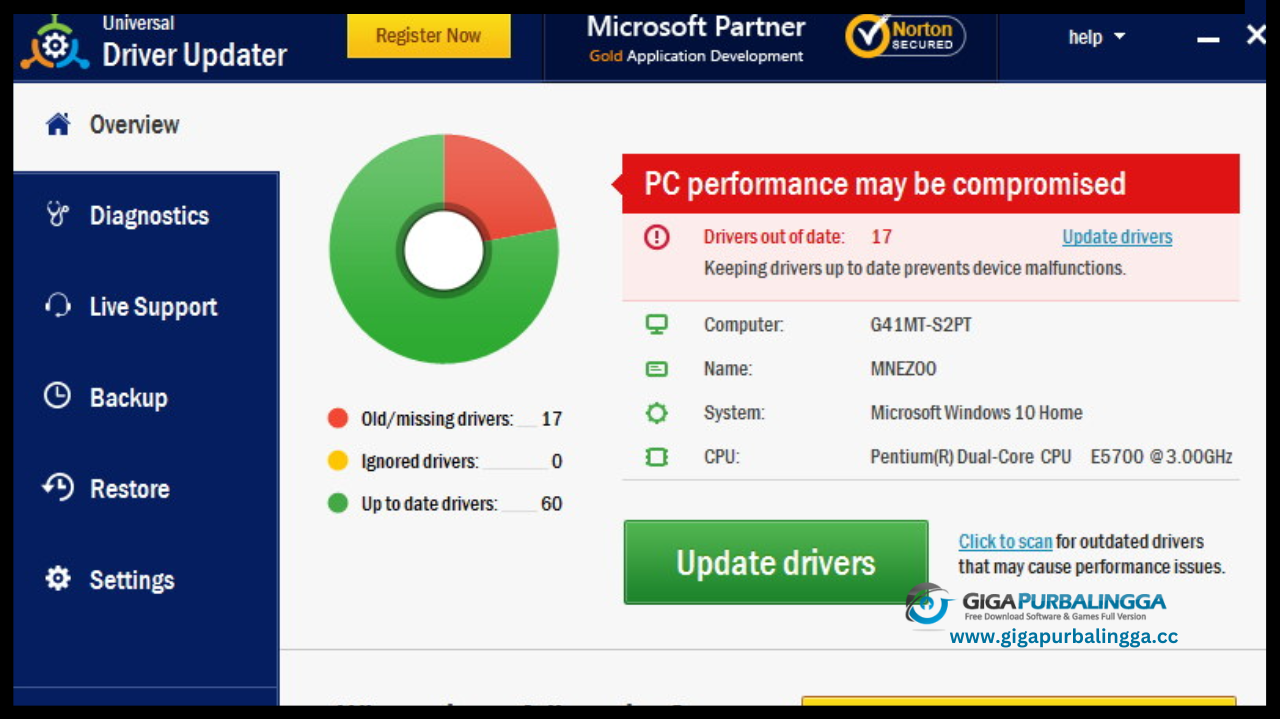
Task: Go to the Backup section
Action: point(146,397)
